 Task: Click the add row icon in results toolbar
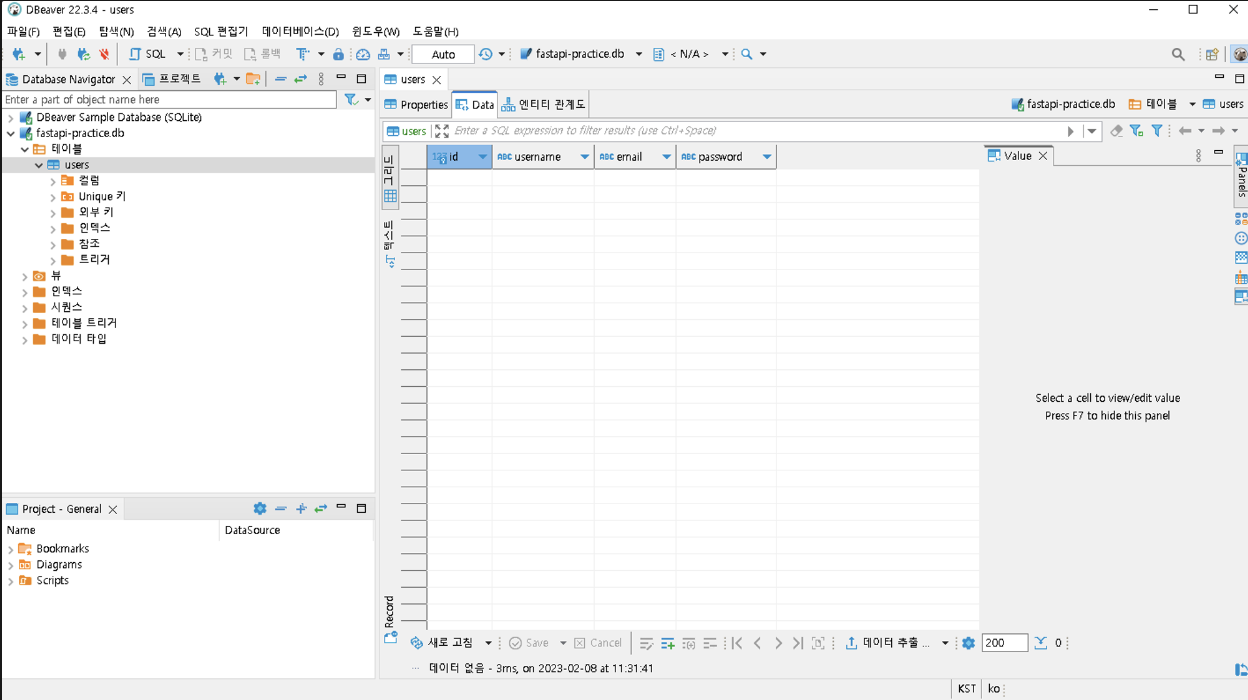[x=667, y=643]
